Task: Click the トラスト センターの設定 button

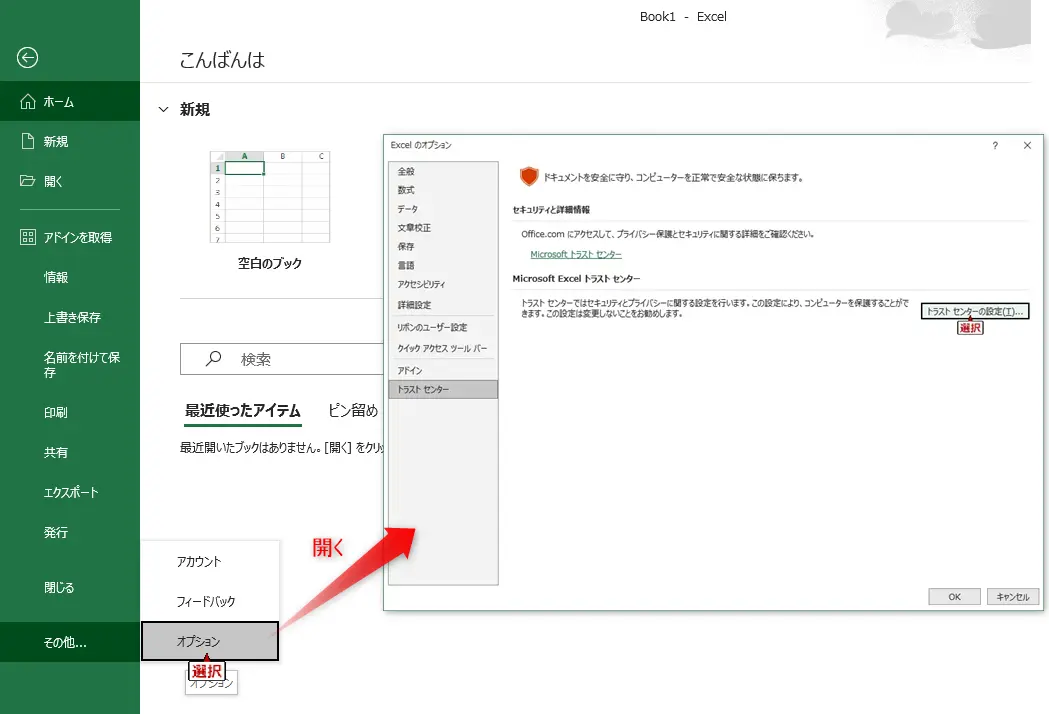Action: tap(974, 310)
